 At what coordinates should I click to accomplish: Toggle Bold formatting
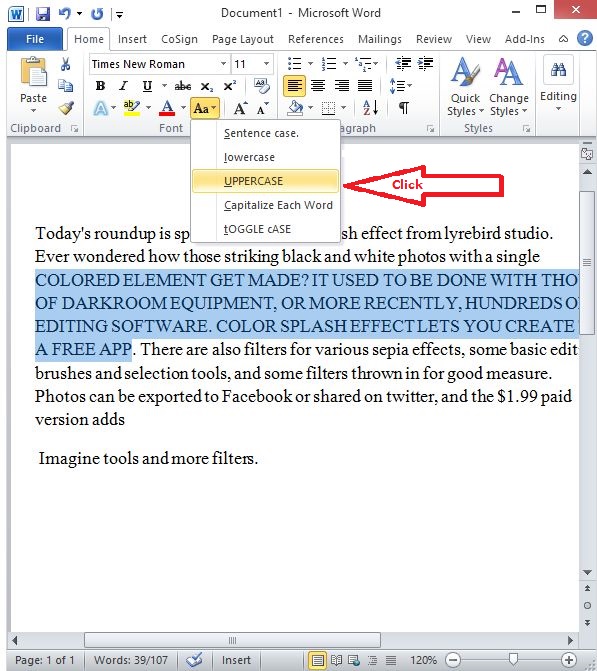pyautogui.click(x=100, y=86)
